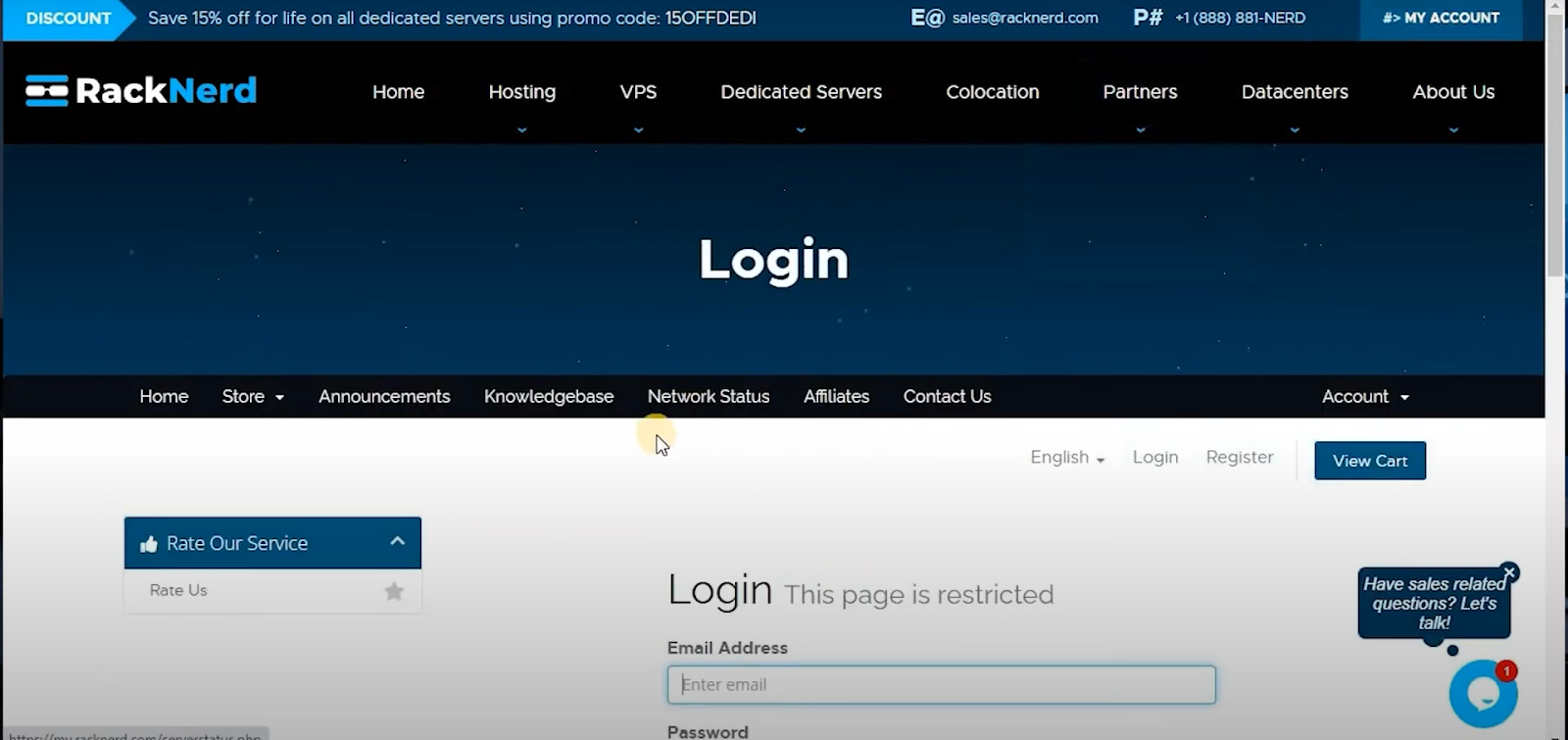Click the Rate Our Service panel header
Image resolution: width=1568 pixels, height=740 pixels.
[x=272, y=543]
